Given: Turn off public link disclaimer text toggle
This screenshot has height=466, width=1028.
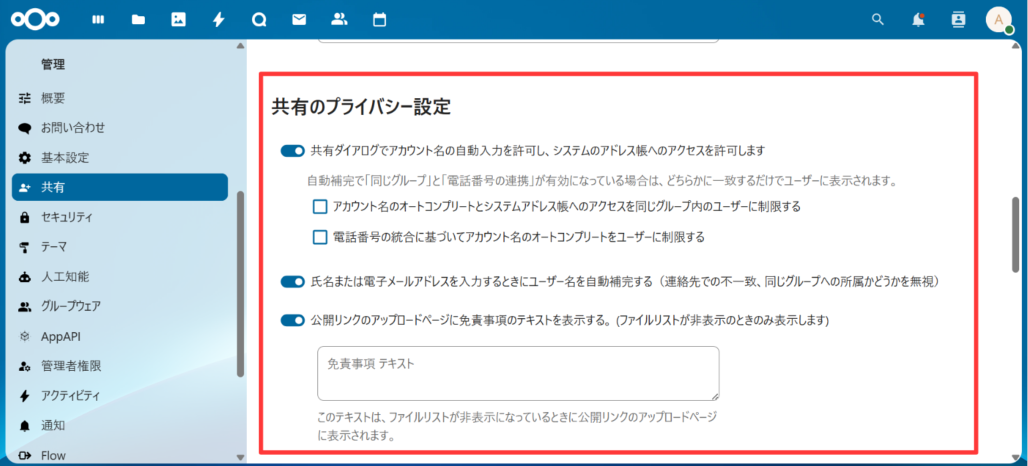Looking at the screenshot, I should [292, 321].
